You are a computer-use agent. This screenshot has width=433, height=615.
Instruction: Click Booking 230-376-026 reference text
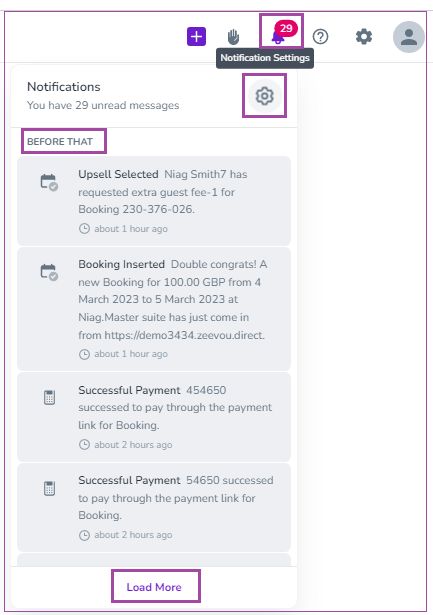pyautogui.click(x=136, y=209)
